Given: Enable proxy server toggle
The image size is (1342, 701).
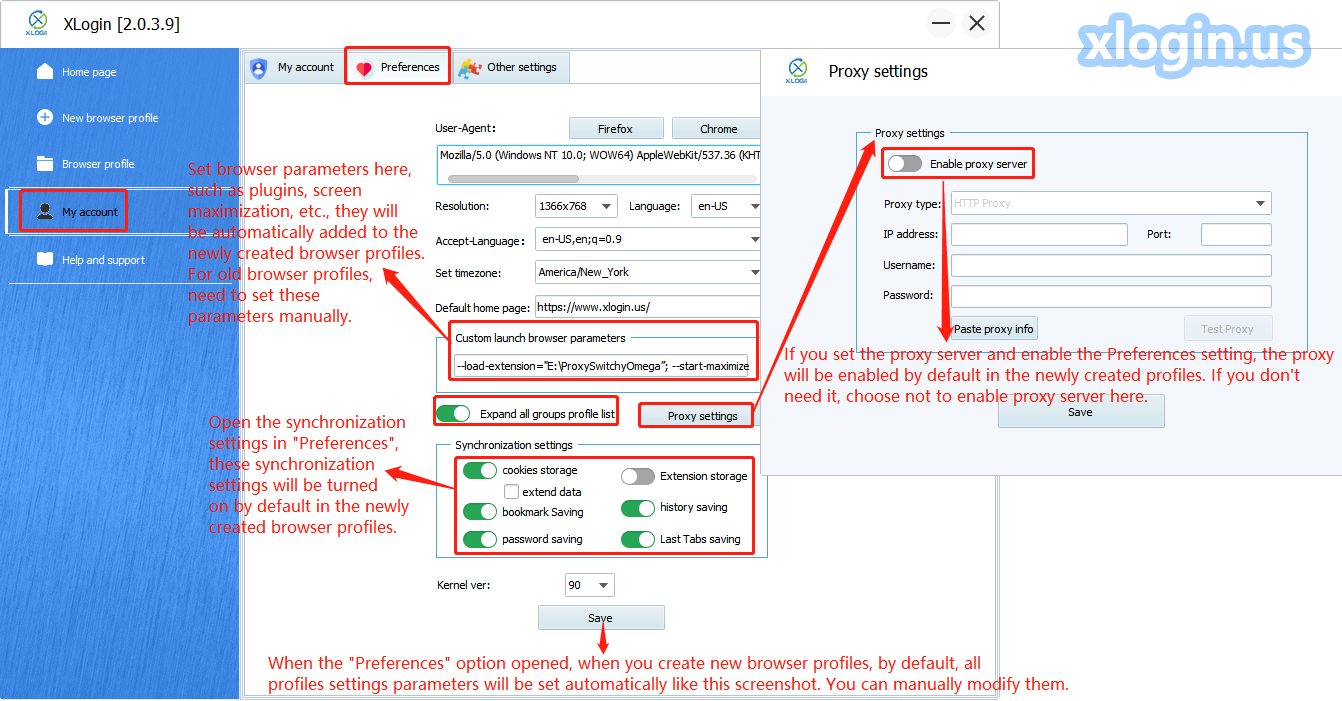Looking at the screenshot, I should [x=905, y=163].
